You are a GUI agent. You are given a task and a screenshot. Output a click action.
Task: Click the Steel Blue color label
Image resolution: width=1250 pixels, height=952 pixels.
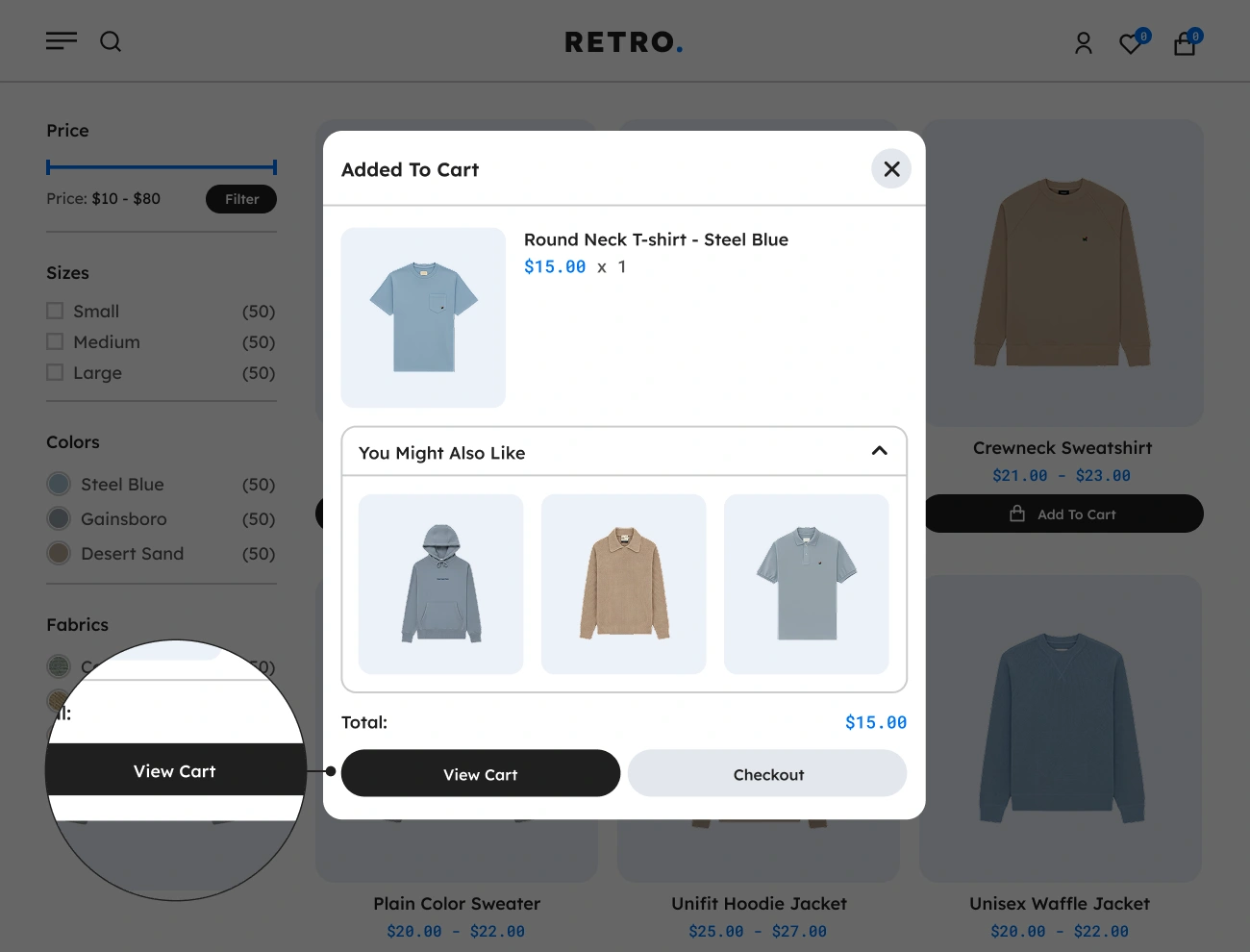[x=122, y=485]
